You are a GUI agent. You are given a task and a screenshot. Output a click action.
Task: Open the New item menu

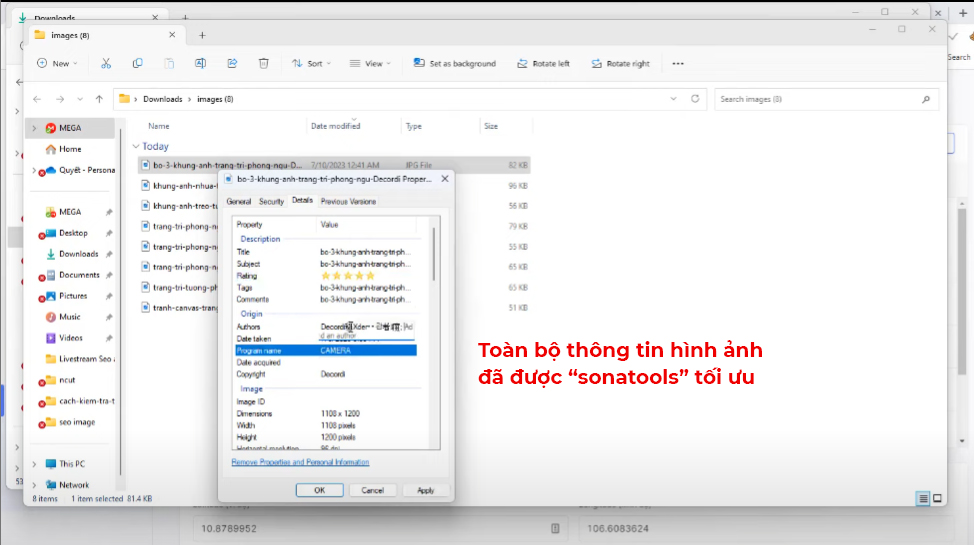(x=57, y=63)
